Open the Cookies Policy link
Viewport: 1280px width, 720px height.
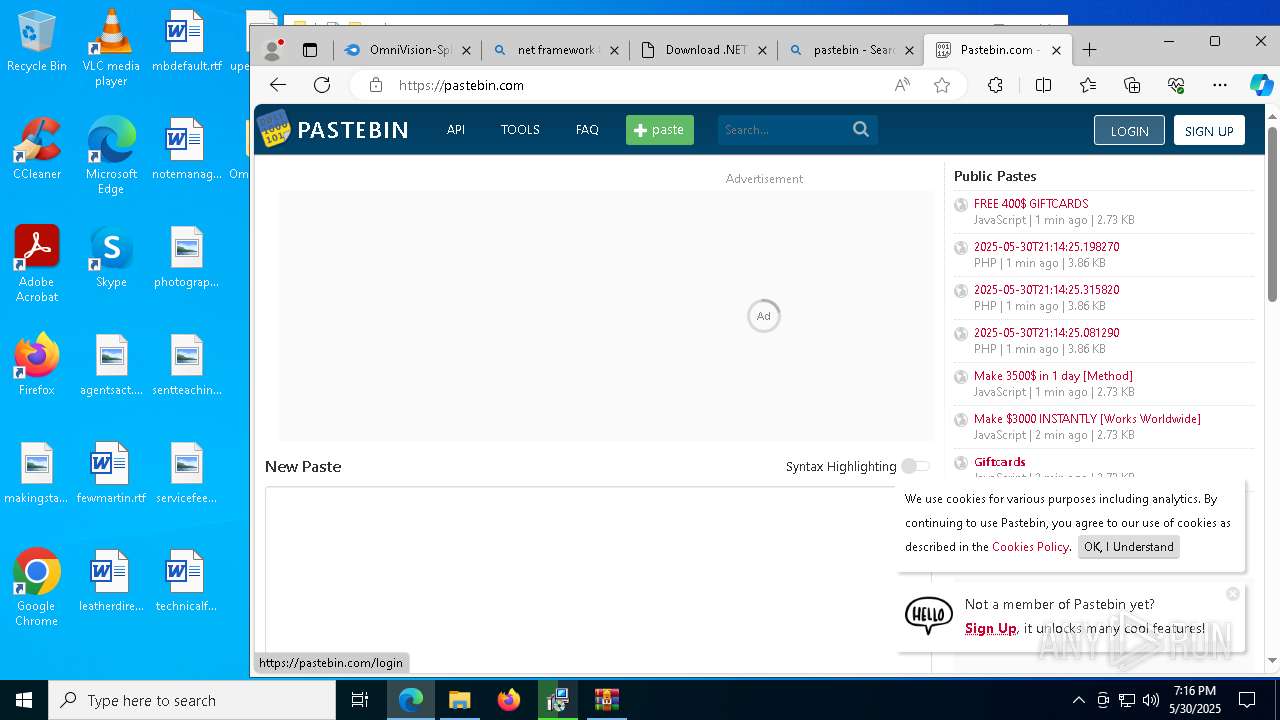click(x=1030, y=547)
